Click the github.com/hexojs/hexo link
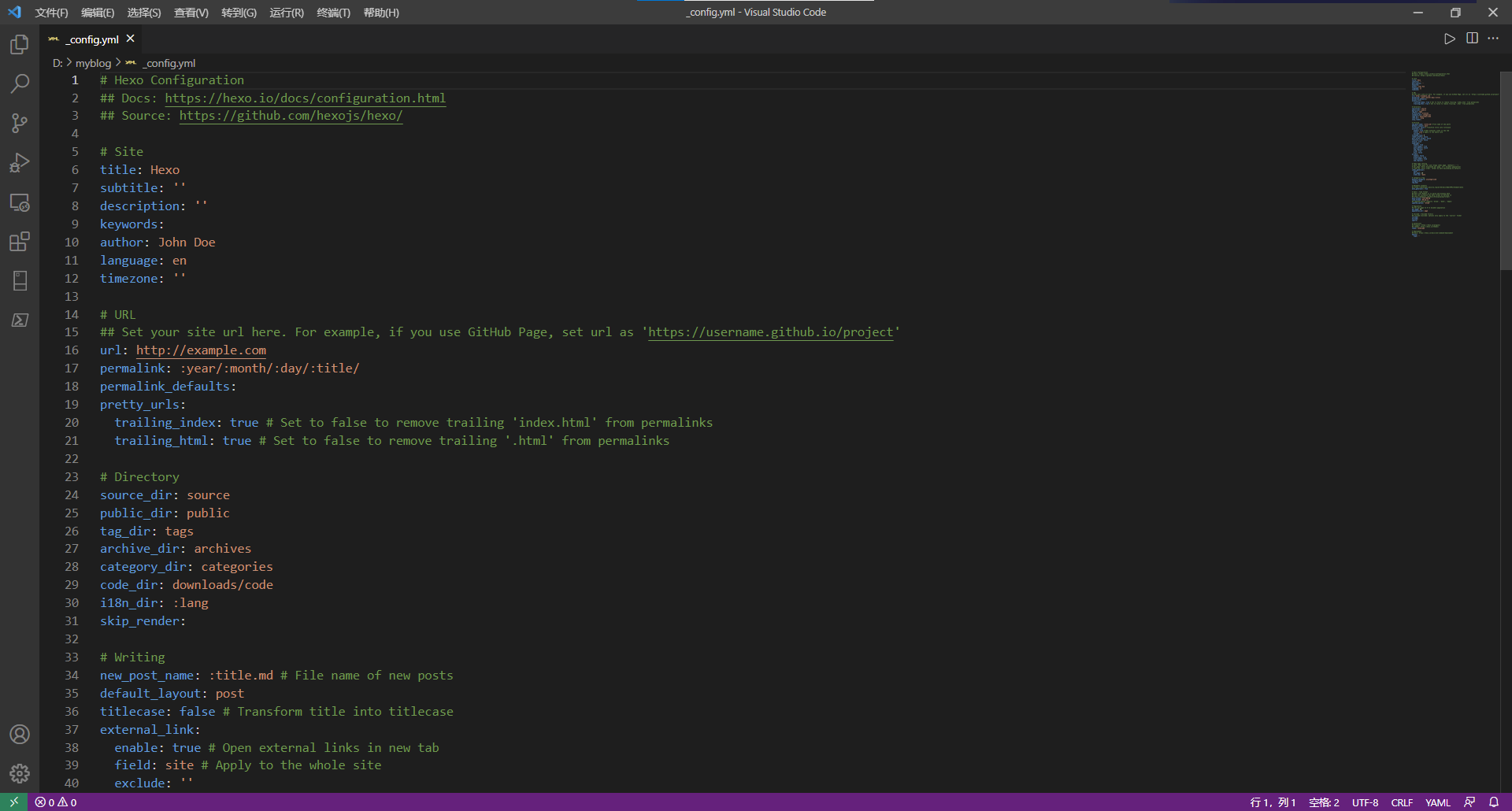Screen dimensions: 1512x811 (x=291, y=116)
